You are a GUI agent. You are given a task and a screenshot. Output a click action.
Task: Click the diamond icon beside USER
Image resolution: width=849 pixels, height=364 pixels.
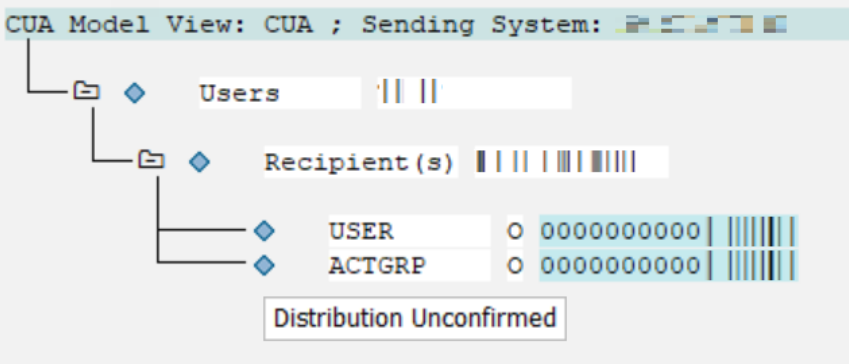coord(264,231)
